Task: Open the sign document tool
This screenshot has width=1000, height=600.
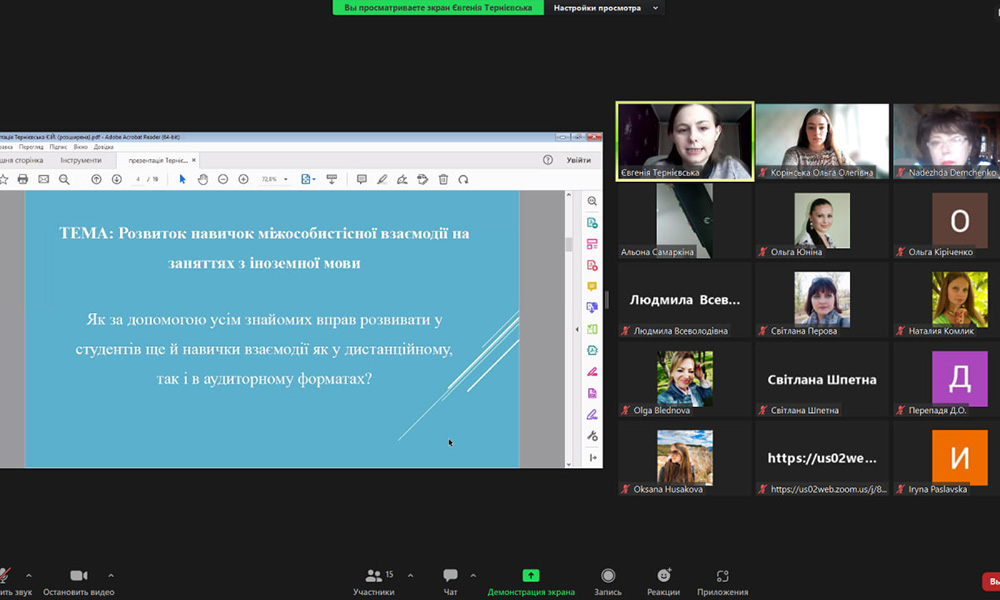Action: (402, 179)
